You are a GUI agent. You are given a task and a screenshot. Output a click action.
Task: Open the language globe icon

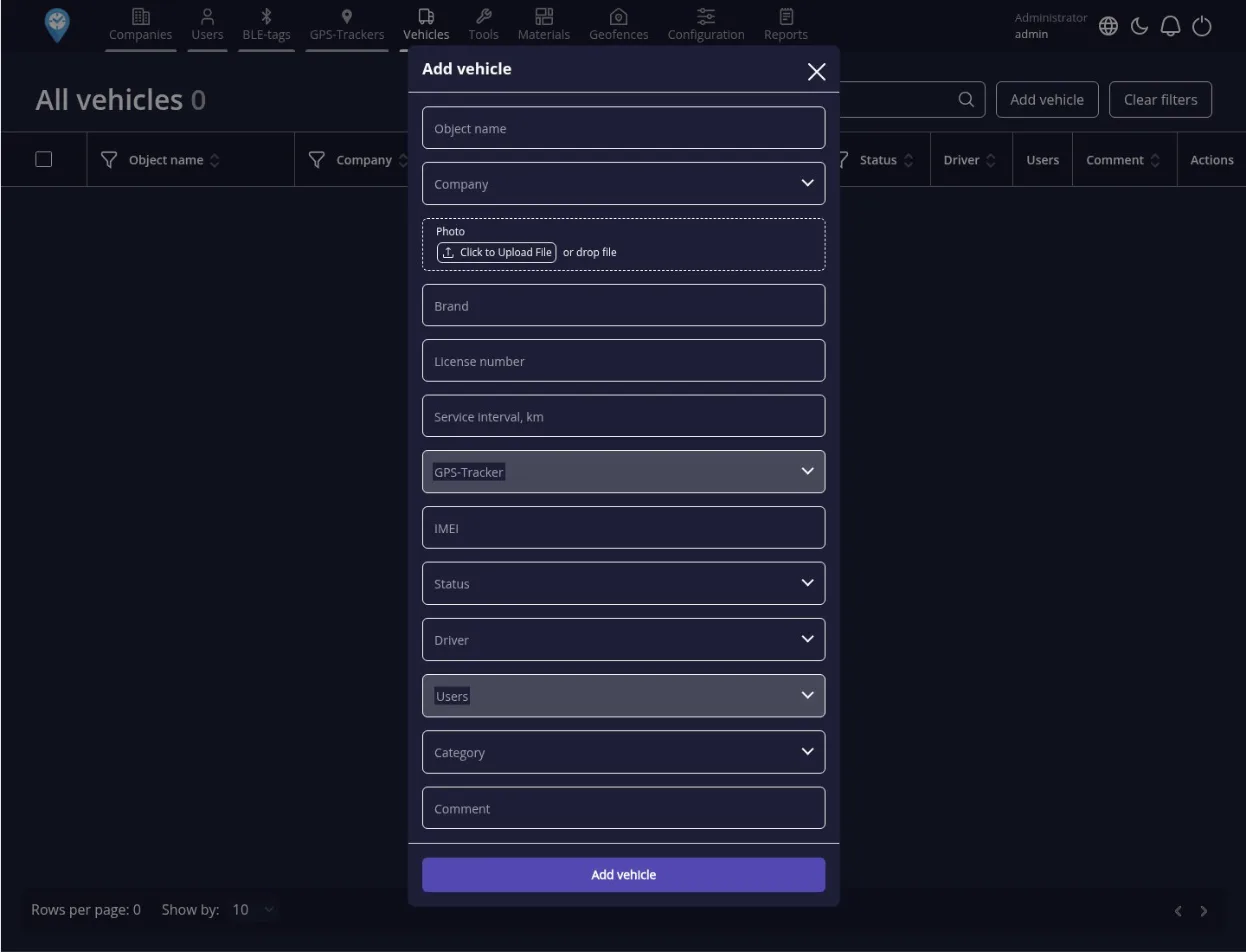pos(1108,26)
